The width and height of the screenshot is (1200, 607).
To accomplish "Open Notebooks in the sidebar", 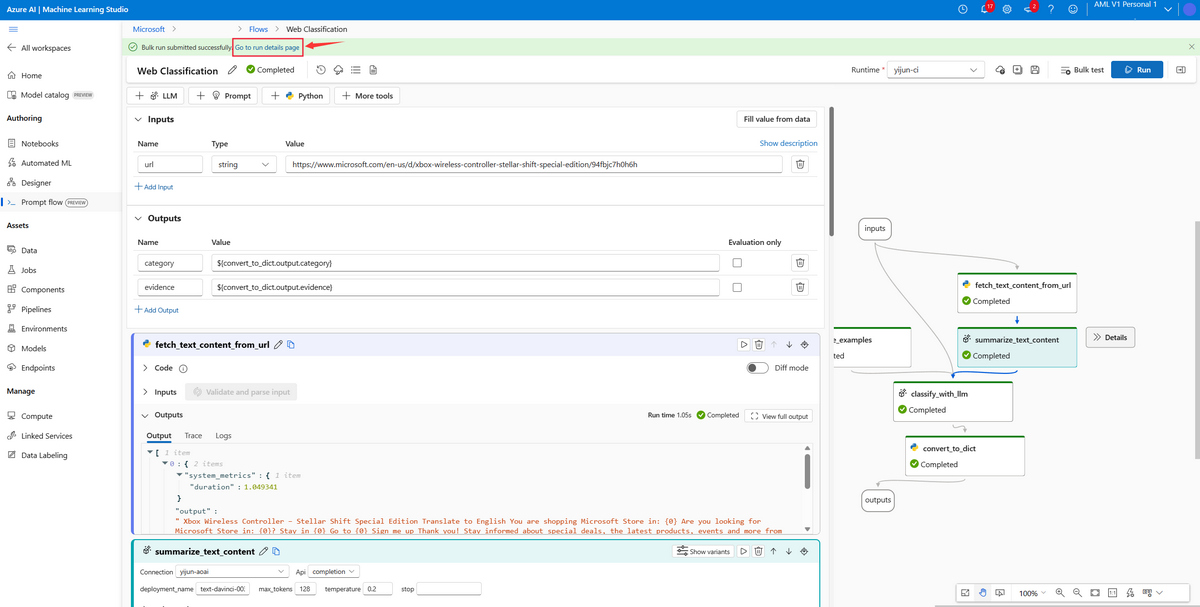I will click(x=40, y=143).
